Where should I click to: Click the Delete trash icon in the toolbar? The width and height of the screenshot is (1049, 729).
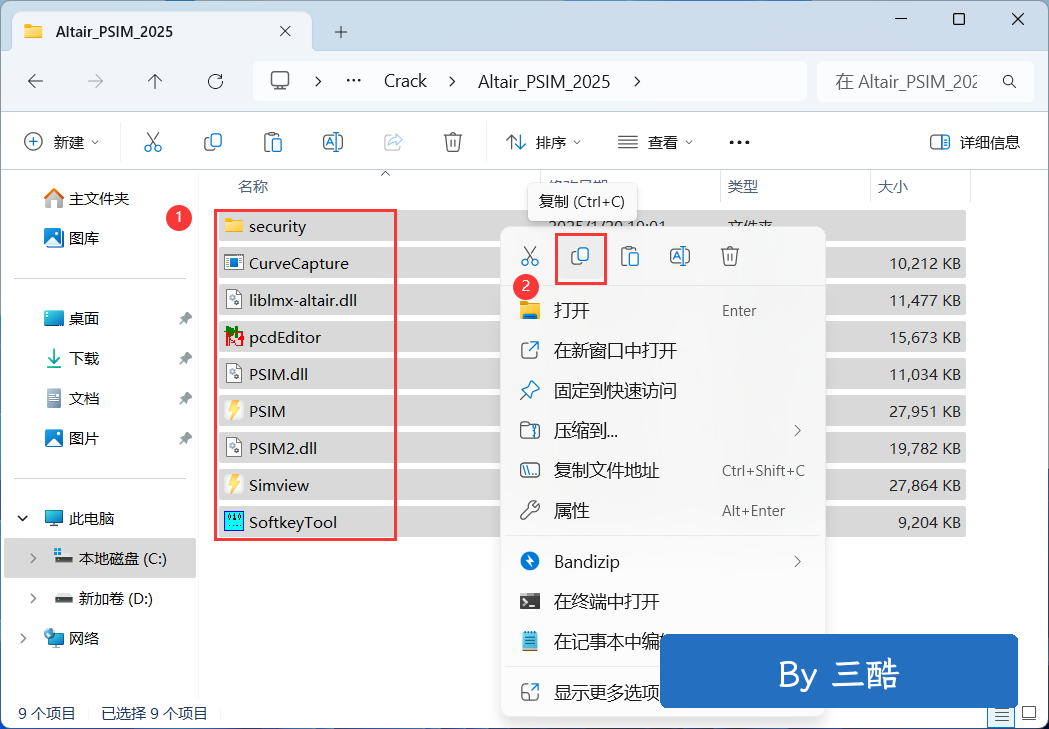pos(453,142)
